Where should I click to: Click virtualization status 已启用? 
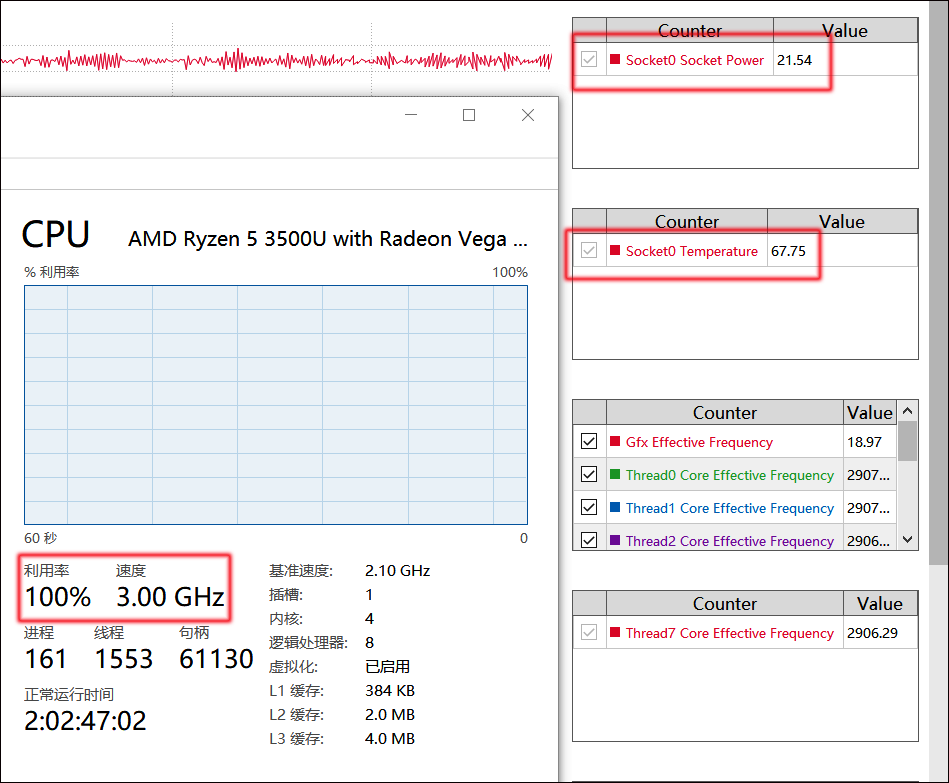click(x=387, y=666)
